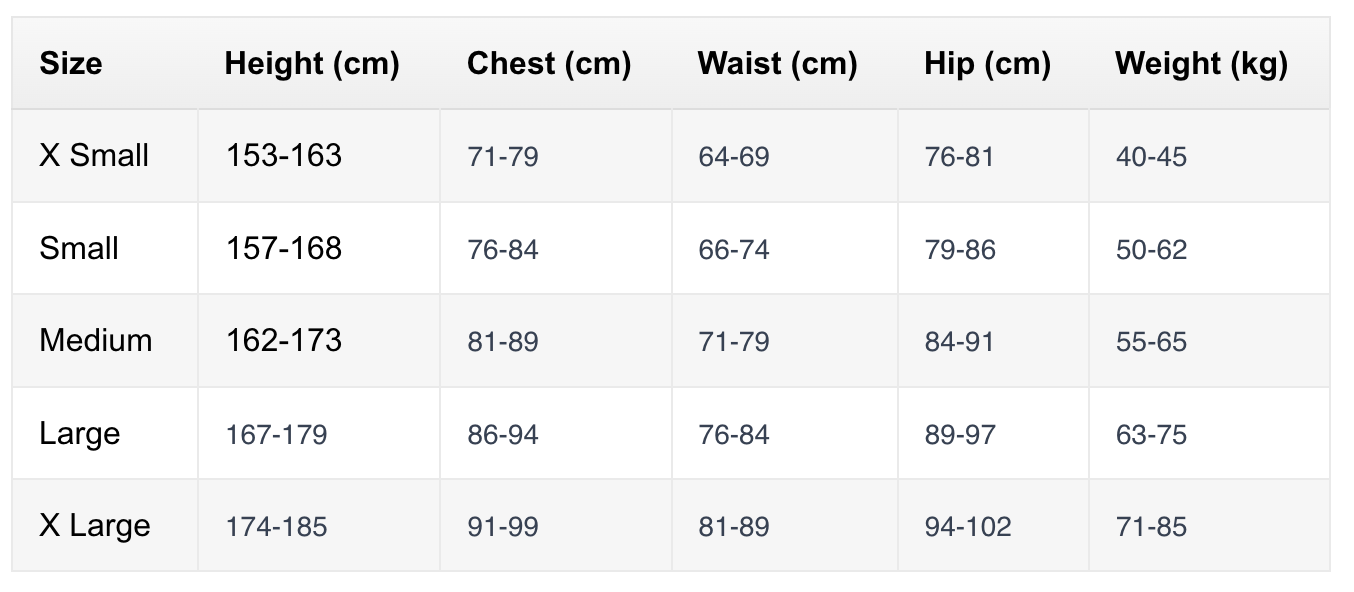Click the X Small weight value 40-45

[1151, 157]
